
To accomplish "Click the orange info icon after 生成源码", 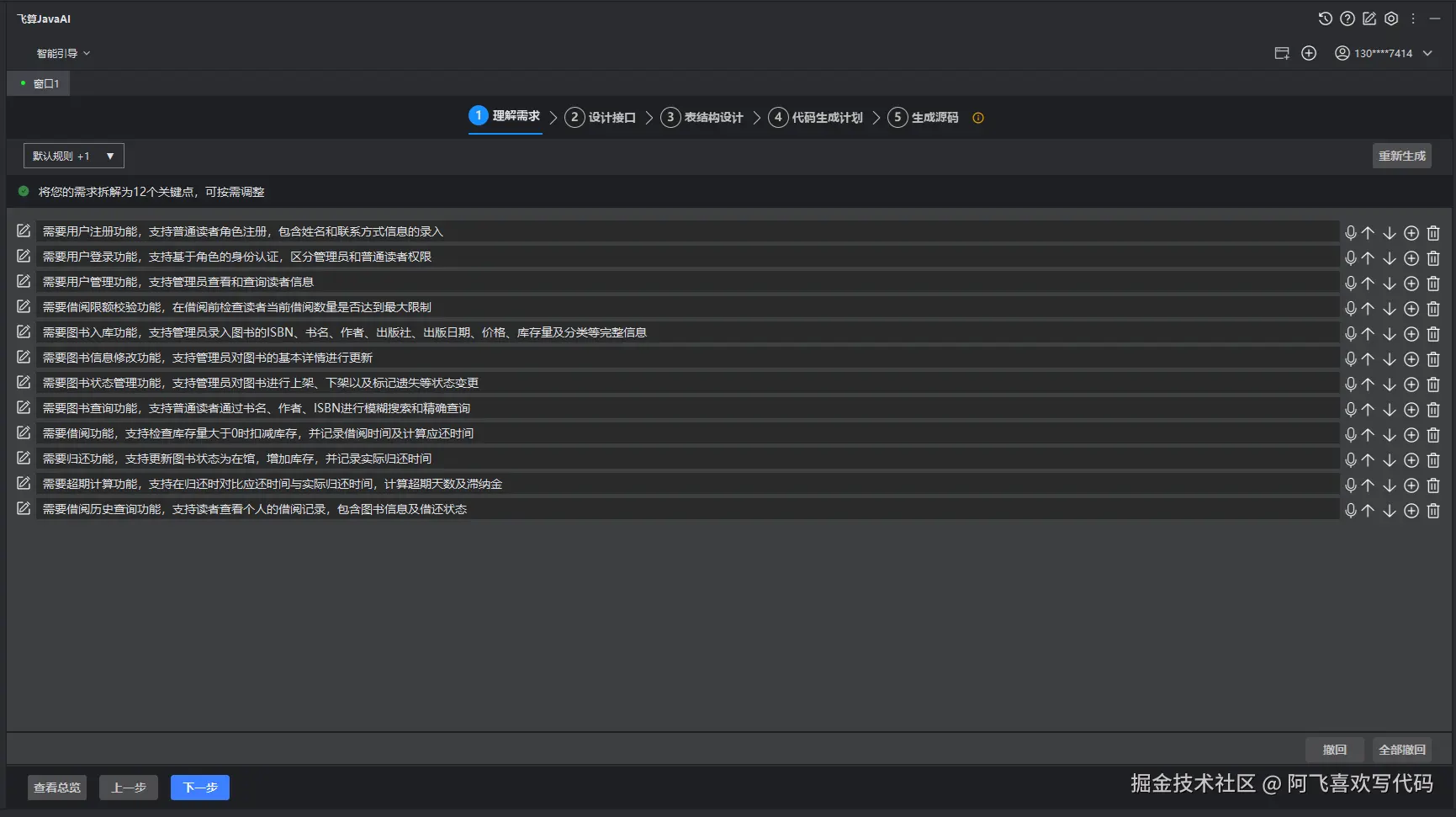I will click(978, 118).
